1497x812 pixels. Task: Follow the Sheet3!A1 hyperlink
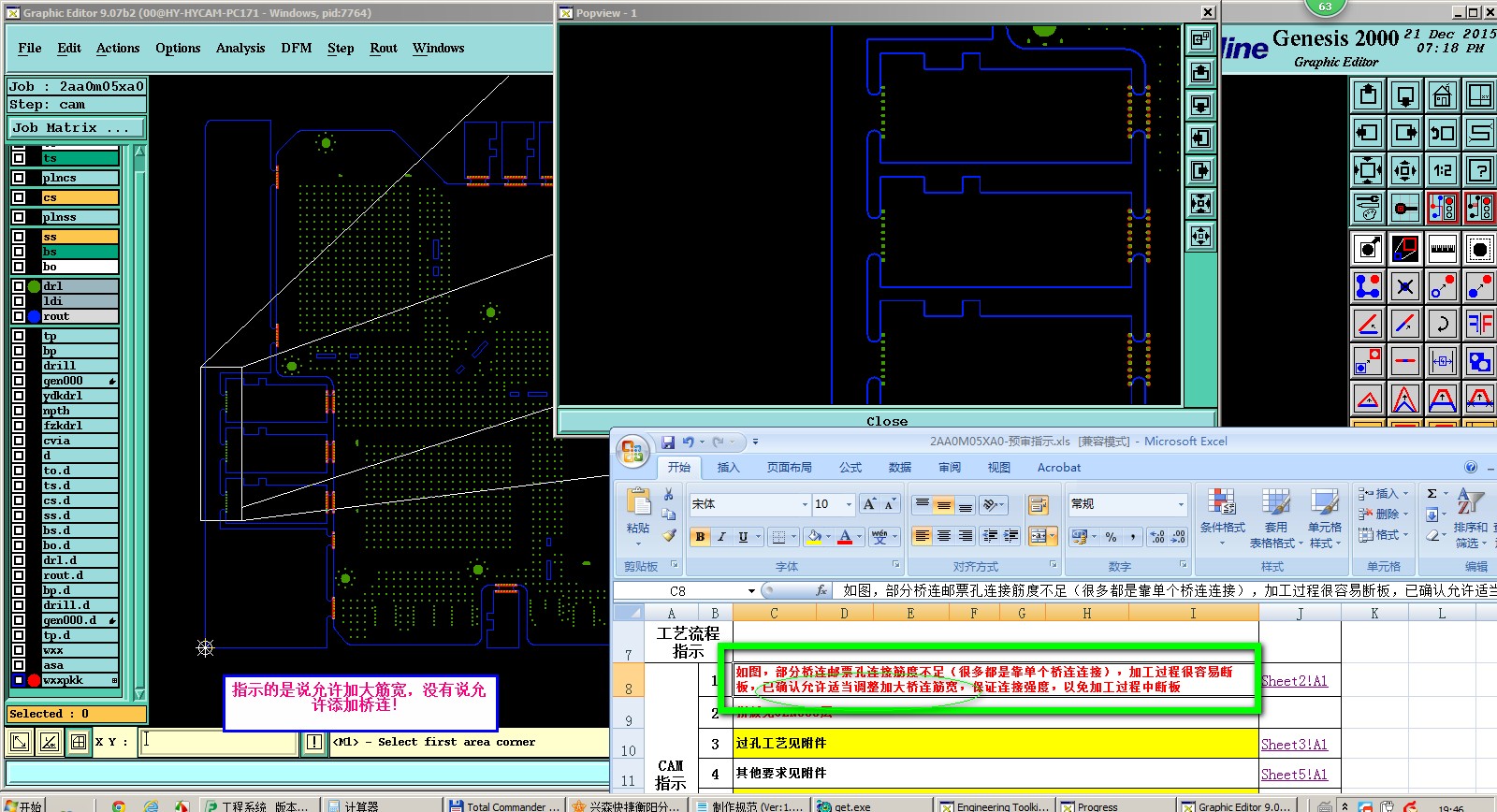pos(1294,745)
